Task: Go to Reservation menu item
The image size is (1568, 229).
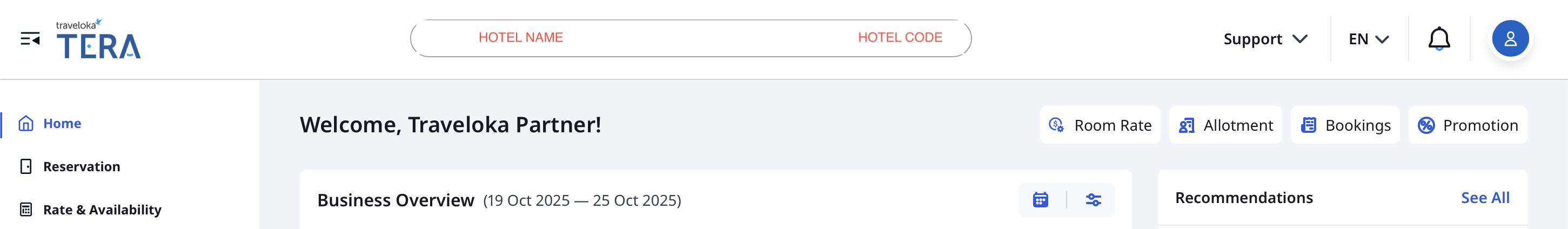Action: tap(82, 167)
